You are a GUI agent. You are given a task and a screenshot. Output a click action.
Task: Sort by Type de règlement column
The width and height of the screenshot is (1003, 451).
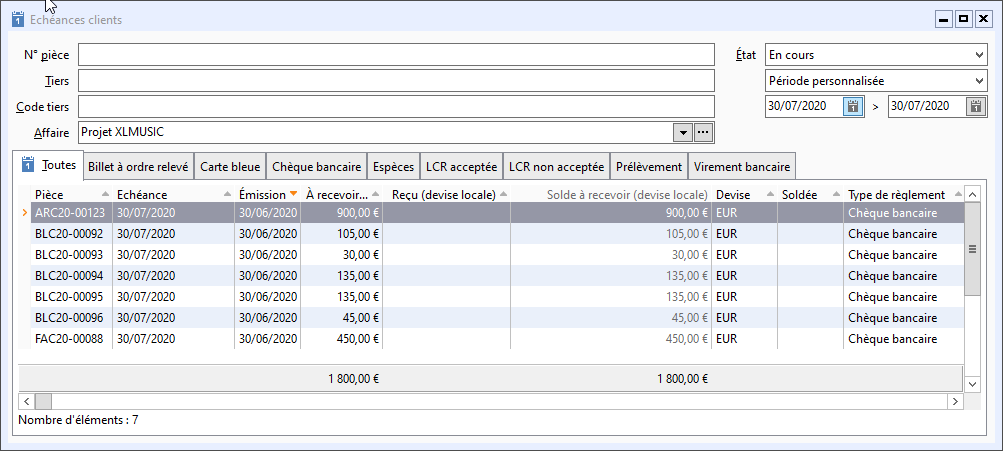[x=903, y=194]
